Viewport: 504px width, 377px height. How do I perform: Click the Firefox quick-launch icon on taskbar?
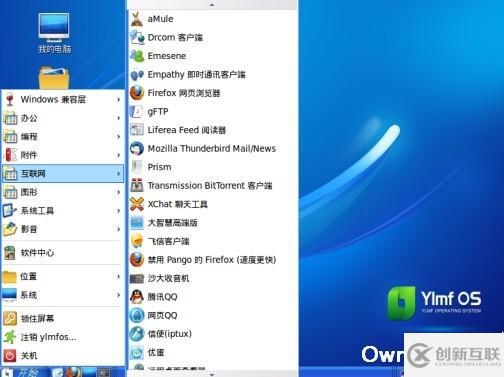click(74, 372)
